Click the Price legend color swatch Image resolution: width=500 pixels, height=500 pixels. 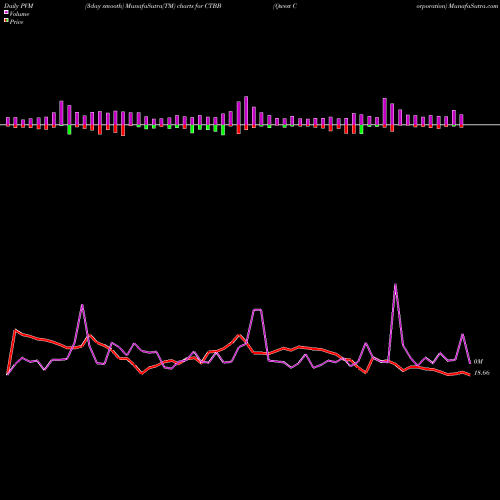(x=6, y=21)
